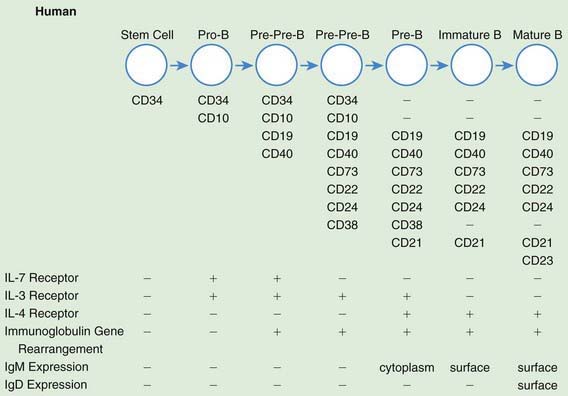Click CD34 under Stem Cell
This screenshot has width=568, height=396.
click(x=147, y=100)
